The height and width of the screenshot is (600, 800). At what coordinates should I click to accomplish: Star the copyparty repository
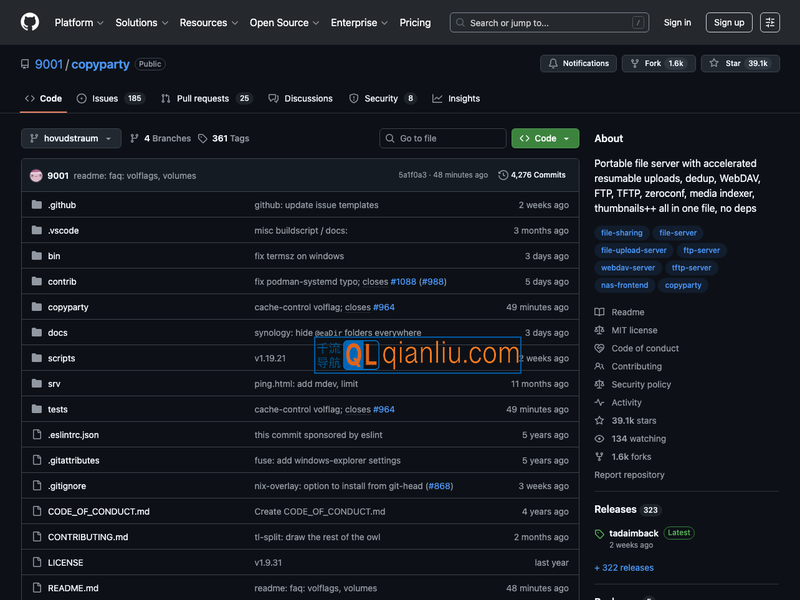(739, 63)
